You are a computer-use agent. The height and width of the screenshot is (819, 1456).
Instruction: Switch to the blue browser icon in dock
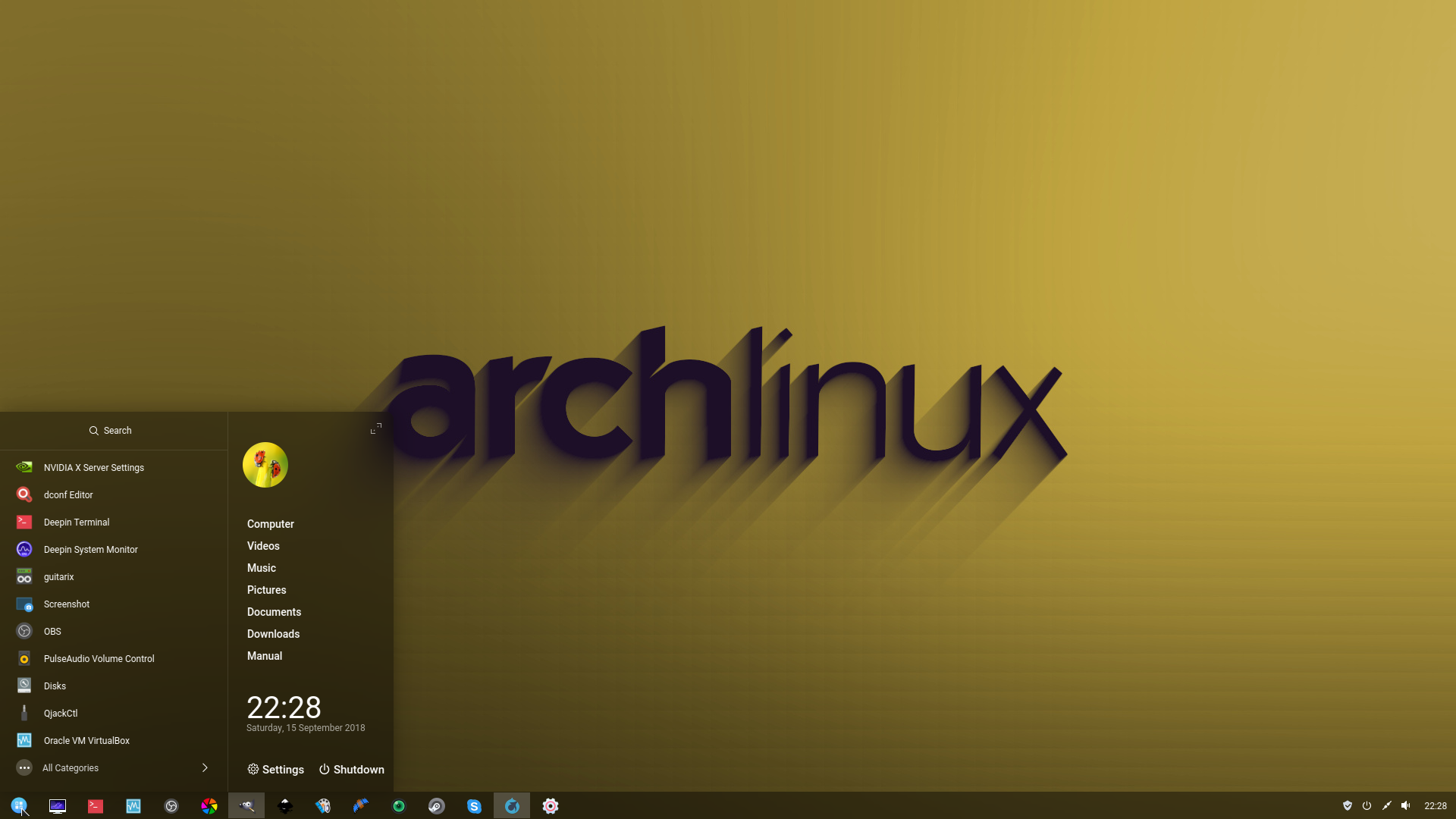512,805
